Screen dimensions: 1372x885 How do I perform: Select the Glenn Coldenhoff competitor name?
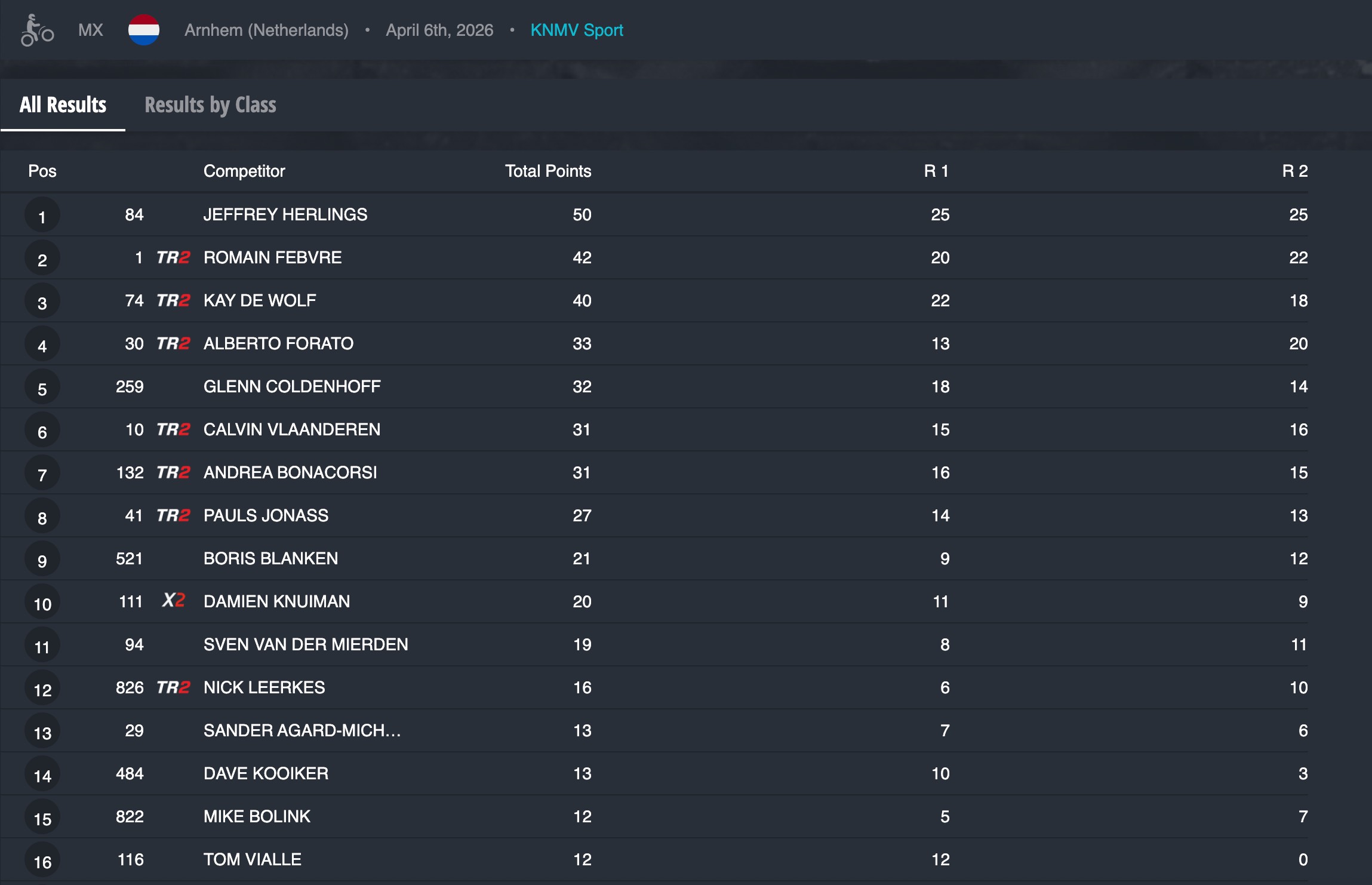292,386
